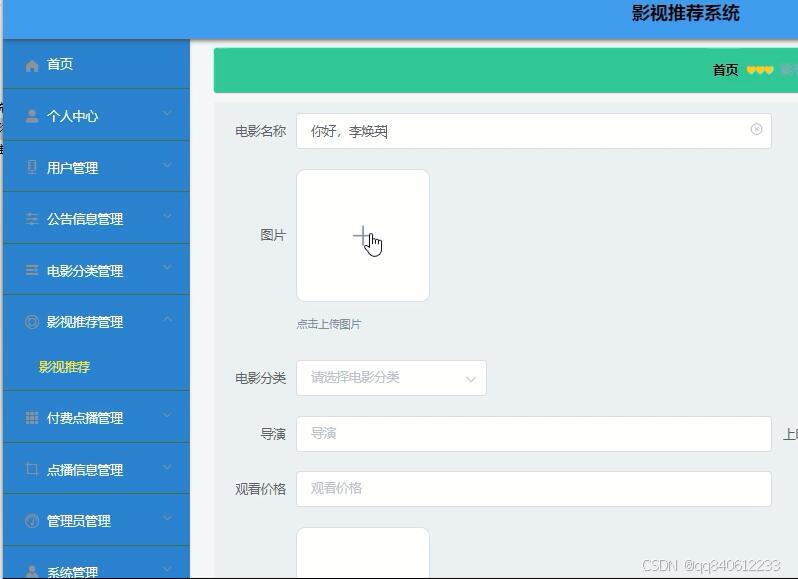
Task: Open the 管理员管理 menu item
Action: coord(96,520)
